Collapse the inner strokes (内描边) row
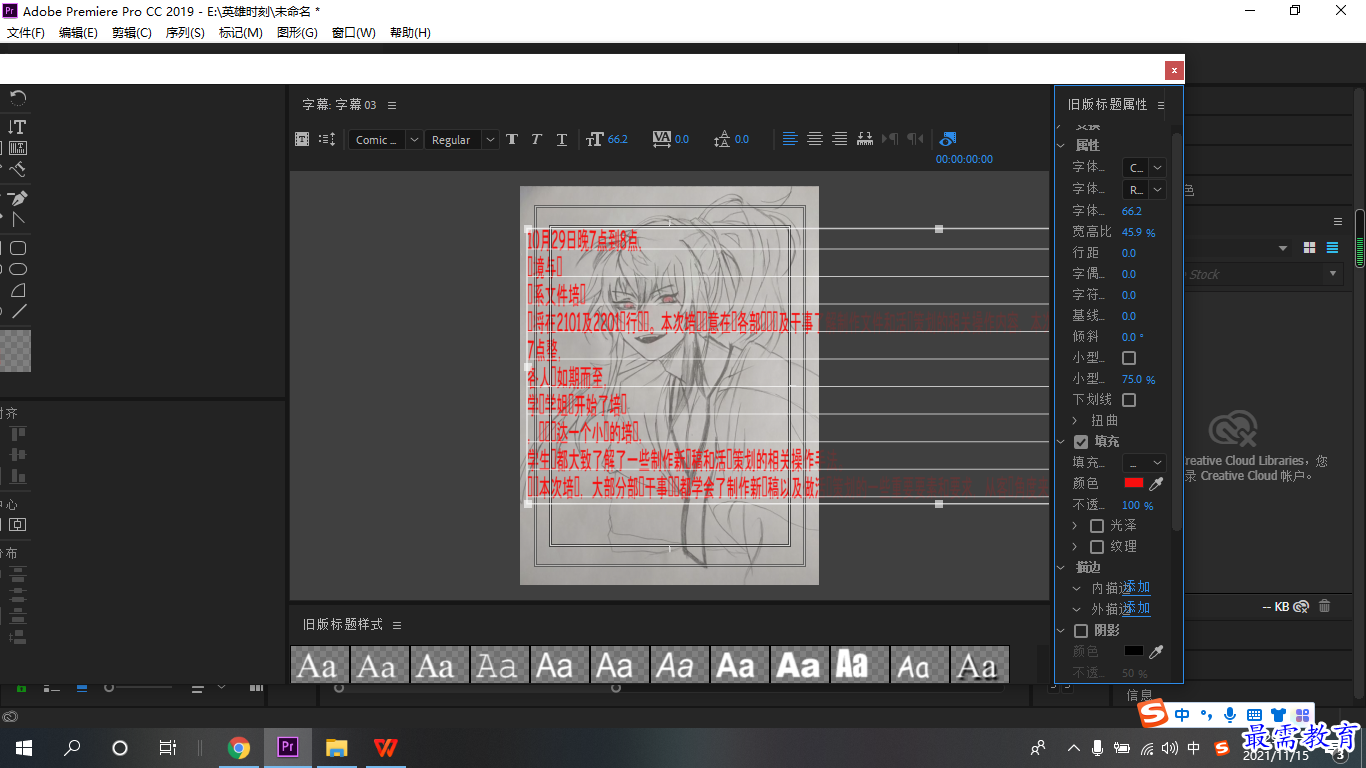 [1077, 589]
